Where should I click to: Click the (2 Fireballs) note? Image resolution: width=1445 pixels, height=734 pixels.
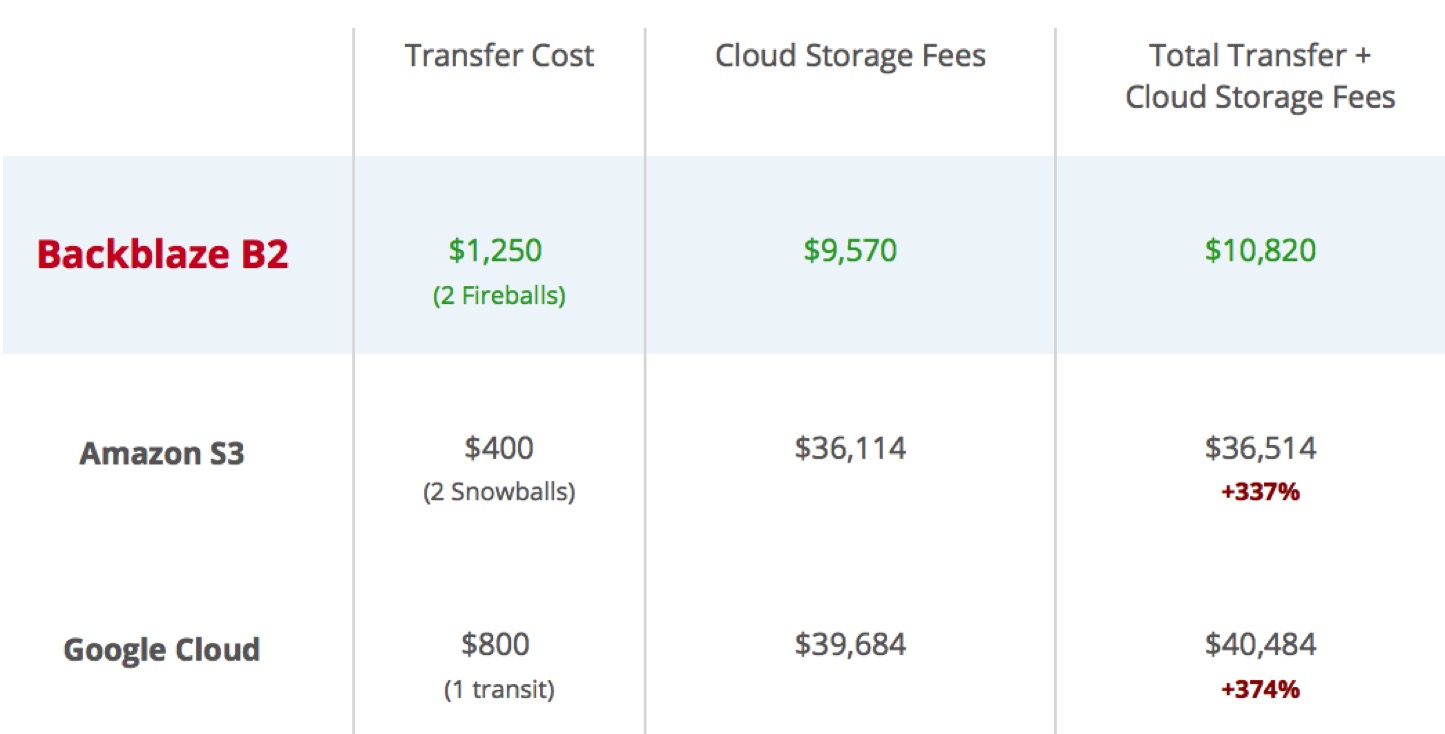(499, 297)
